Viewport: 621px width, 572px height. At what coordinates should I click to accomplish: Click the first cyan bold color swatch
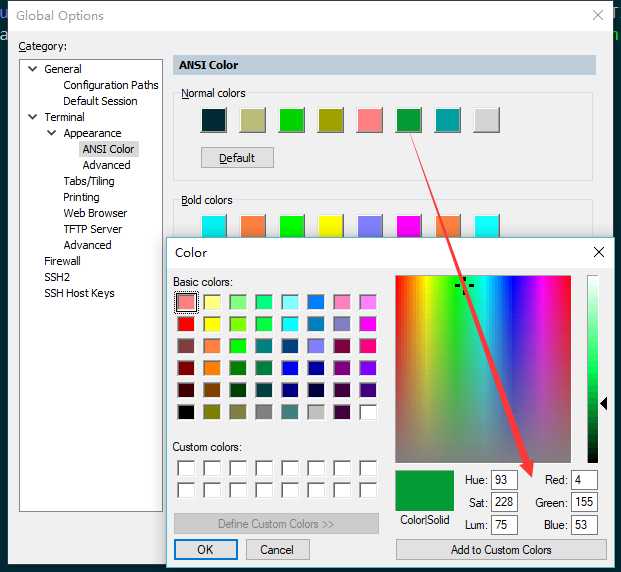214,226
